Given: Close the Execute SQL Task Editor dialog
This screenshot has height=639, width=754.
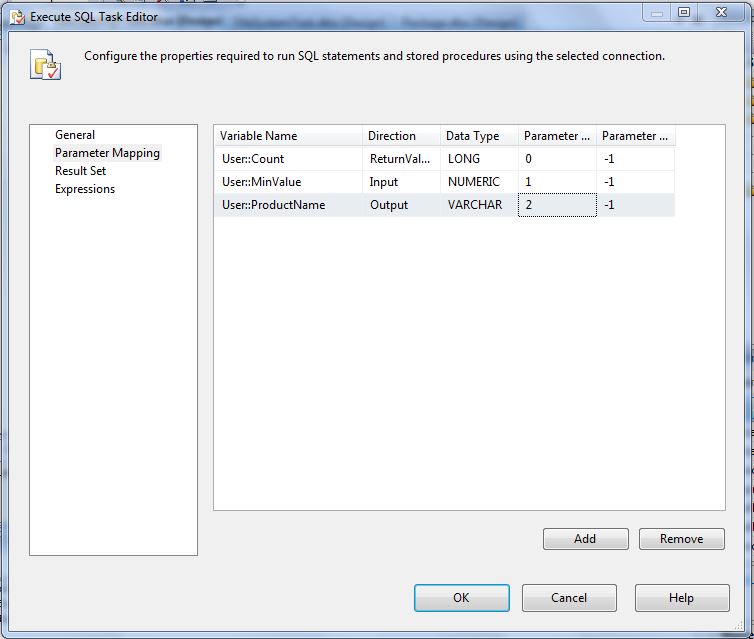Looking at the screenshot, I should (x=721, y=13).
